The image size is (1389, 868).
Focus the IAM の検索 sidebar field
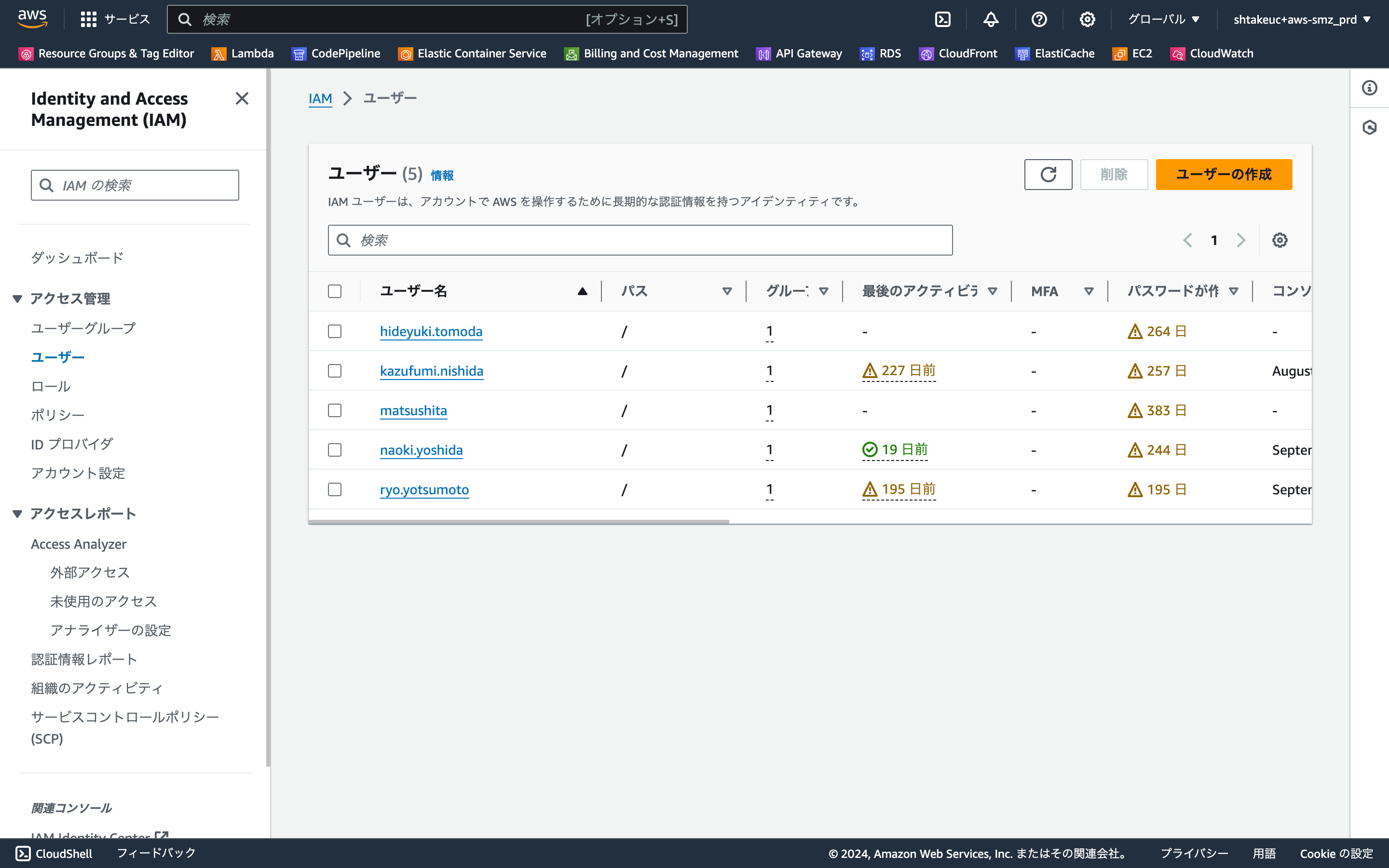tap(135, 185)
